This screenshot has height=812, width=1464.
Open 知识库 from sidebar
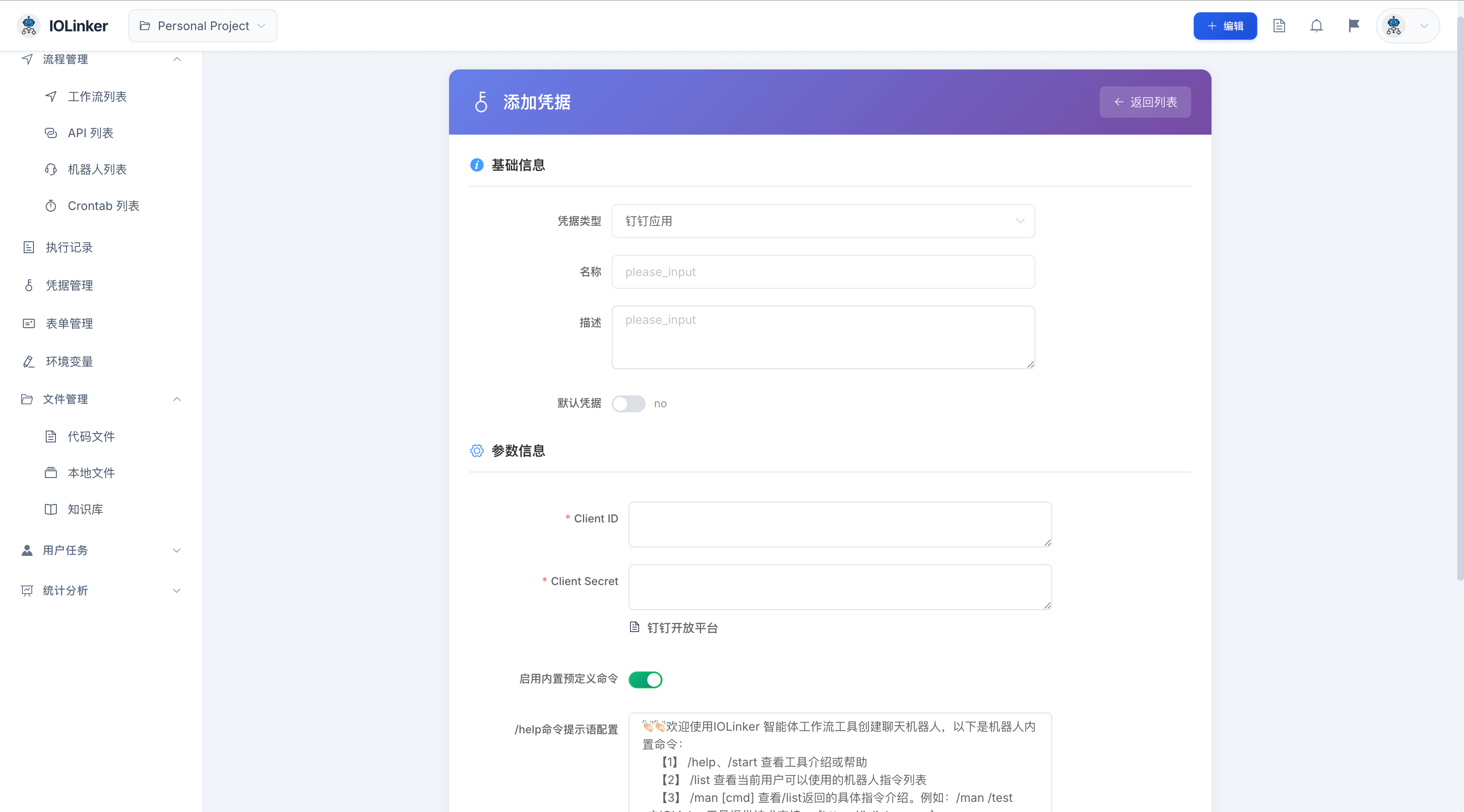85,509
